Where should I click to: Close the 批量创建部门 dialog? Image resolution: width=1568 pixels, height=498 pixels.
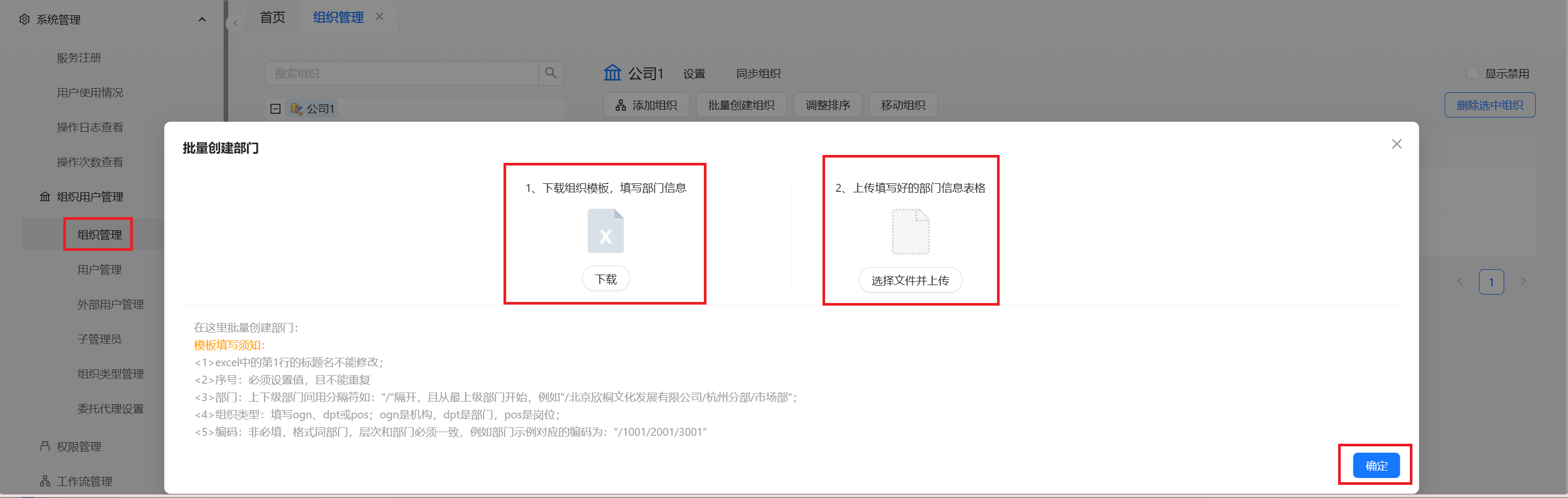(1396, 144)
